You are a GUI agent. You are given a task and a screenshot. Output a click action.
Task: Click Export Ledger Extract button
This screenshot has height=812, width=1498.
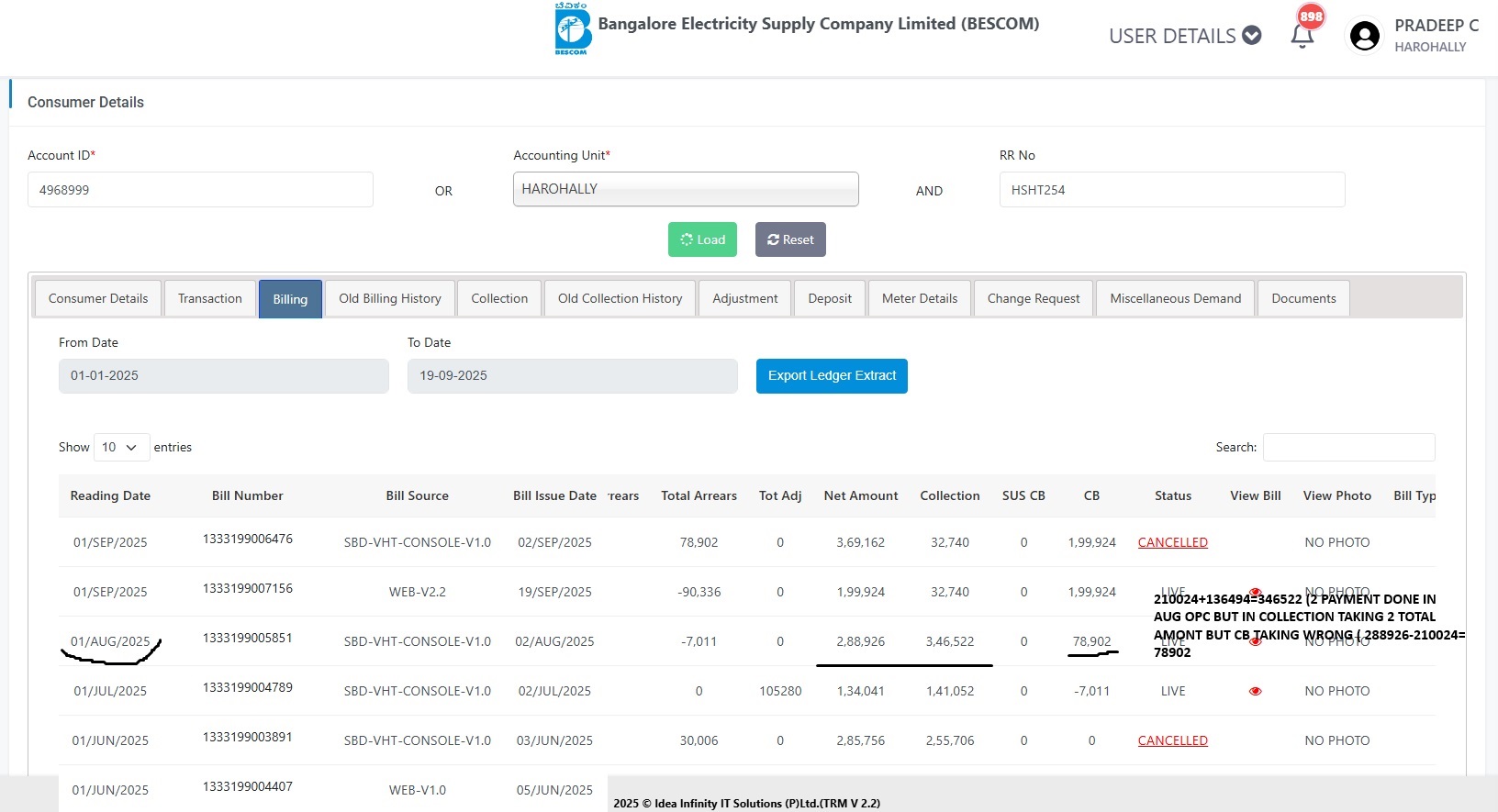[x=832, y=375]
